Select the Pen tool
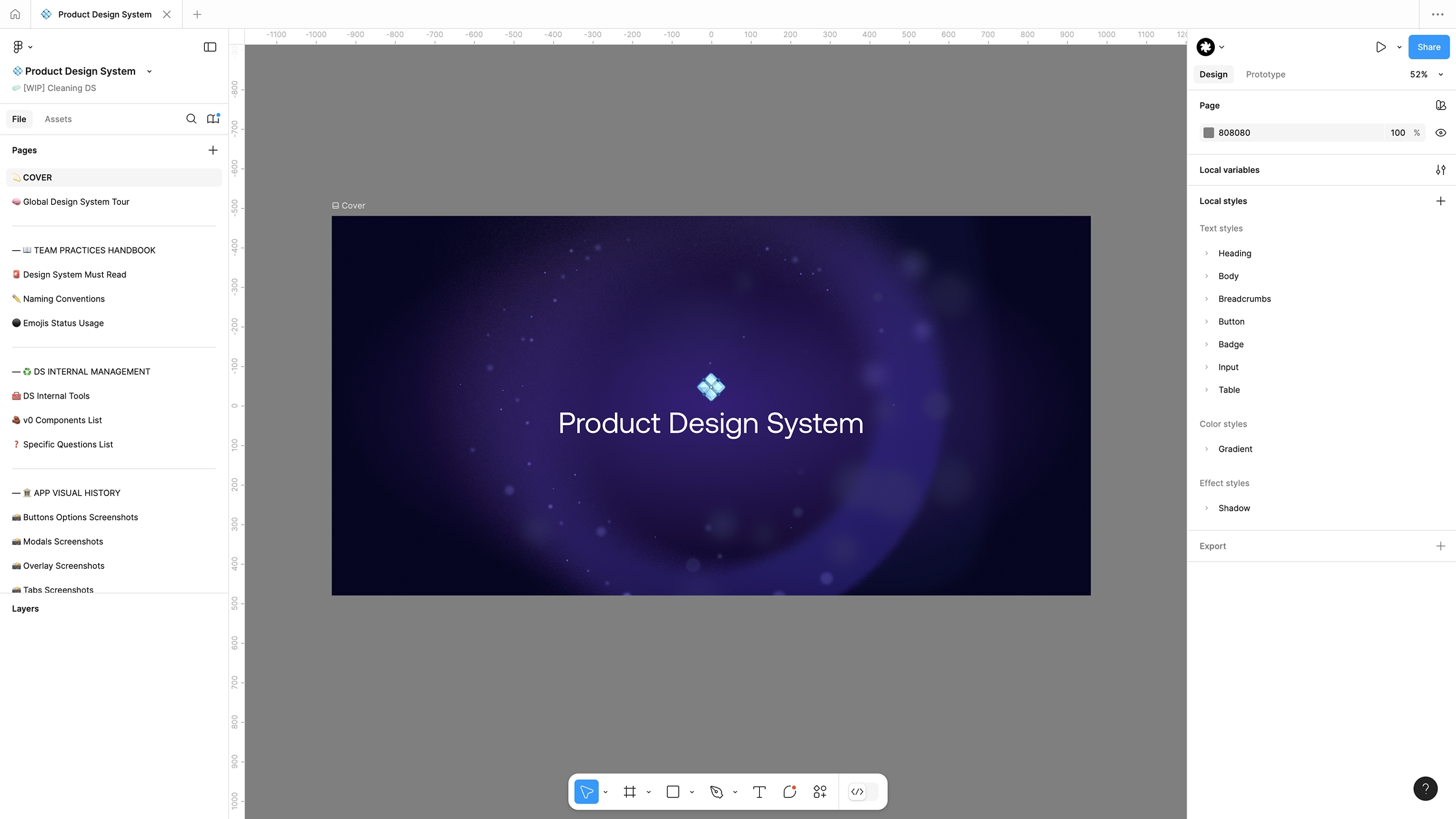This screenshot has height=819, width=1456. 716,792
